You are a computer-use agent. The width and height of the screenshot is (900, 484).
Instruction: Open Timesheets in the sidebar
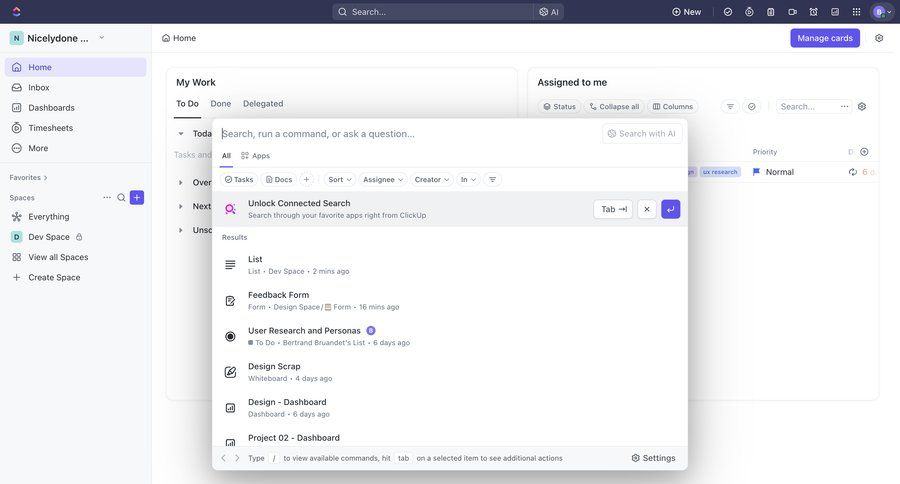click(75, 127)
